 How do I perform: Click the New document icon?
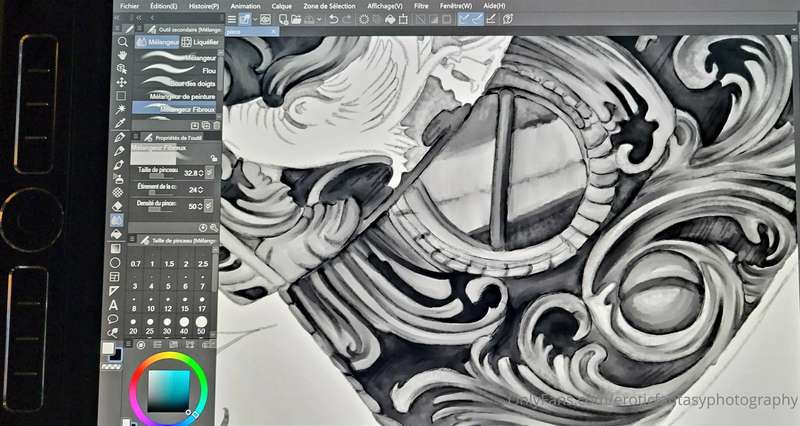point(283,19)
